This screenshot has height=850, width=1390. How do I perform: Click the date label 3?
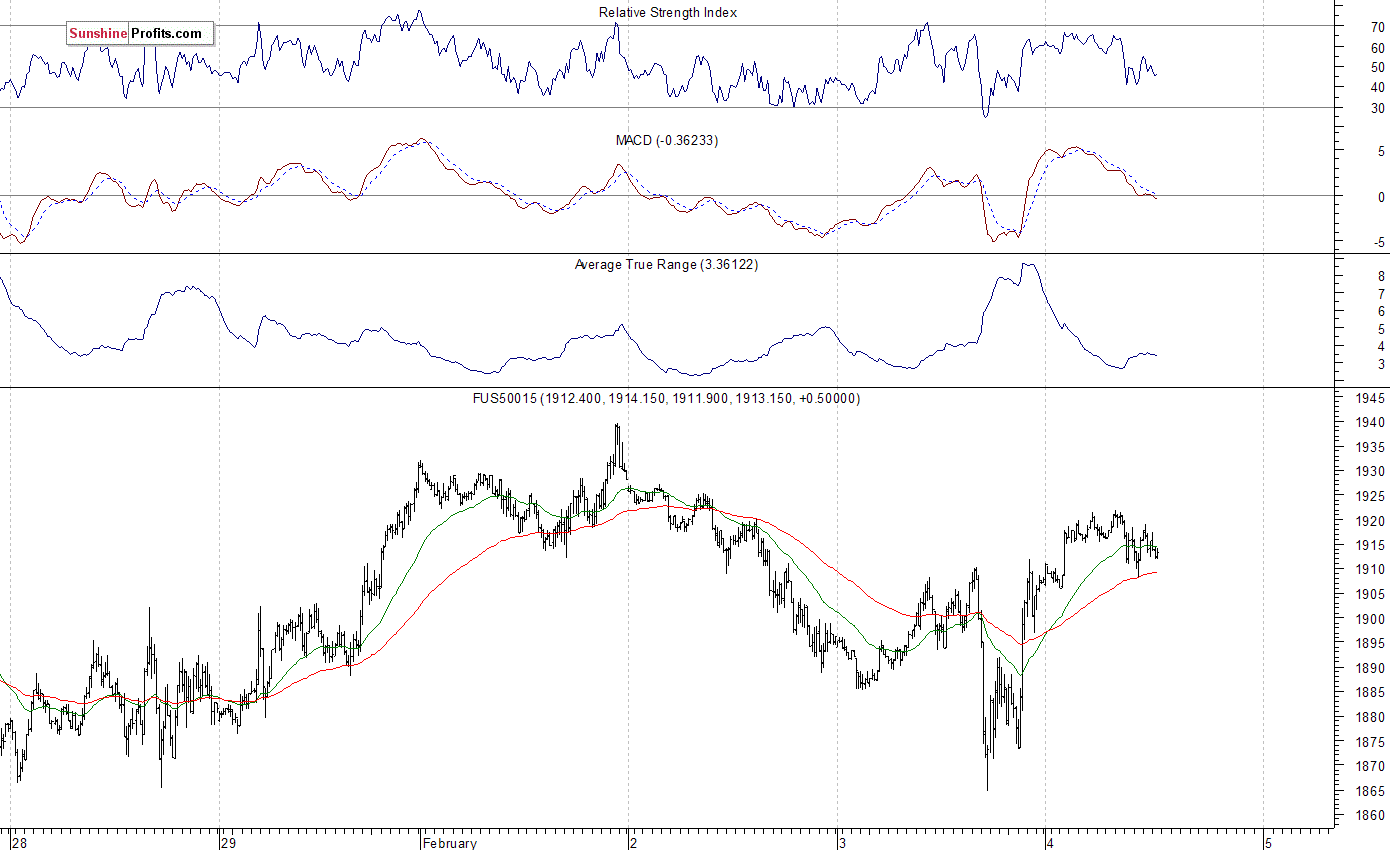[x=844, y=843]
